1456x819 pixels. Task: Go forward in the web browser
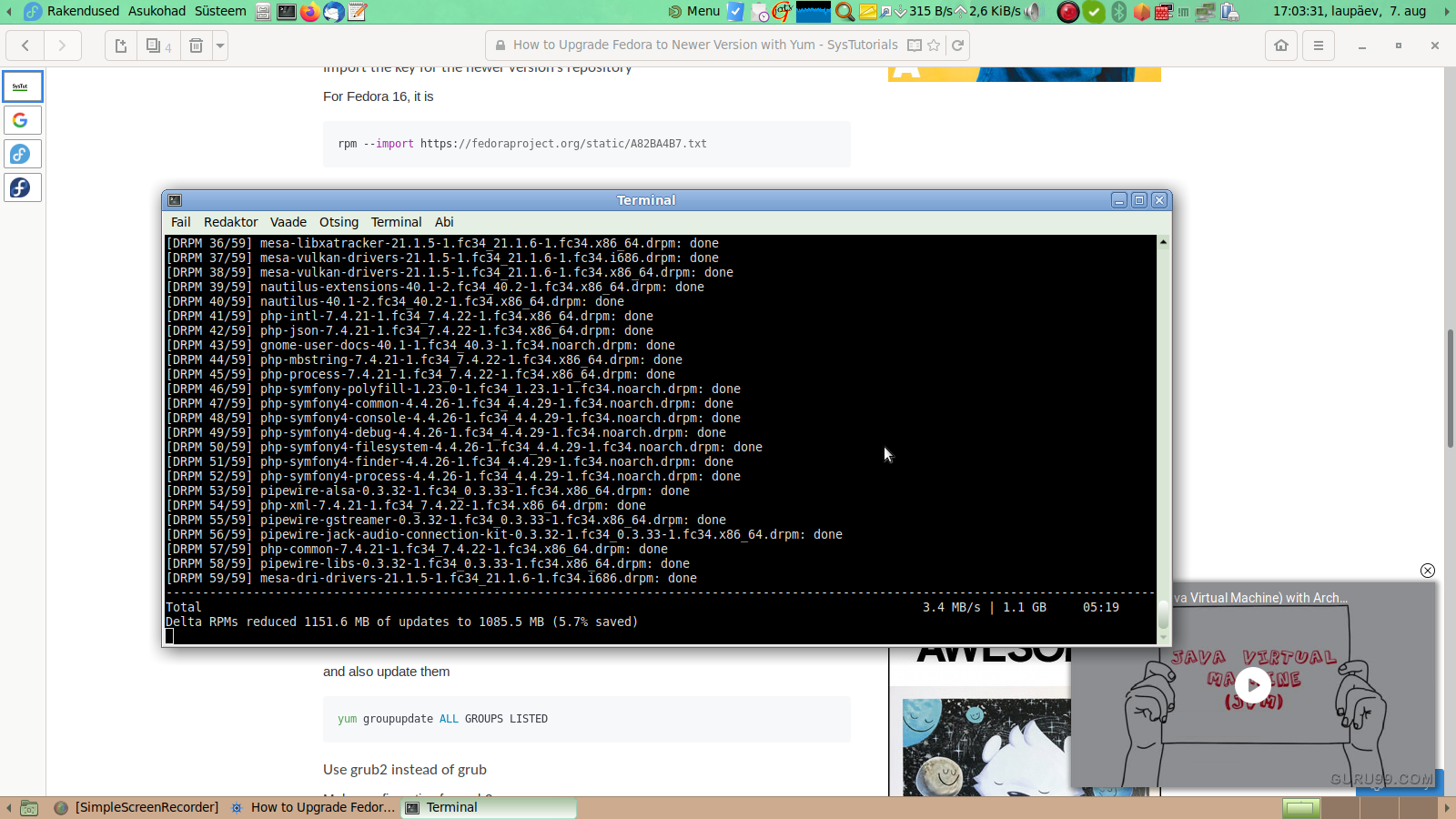click(62, 45)
